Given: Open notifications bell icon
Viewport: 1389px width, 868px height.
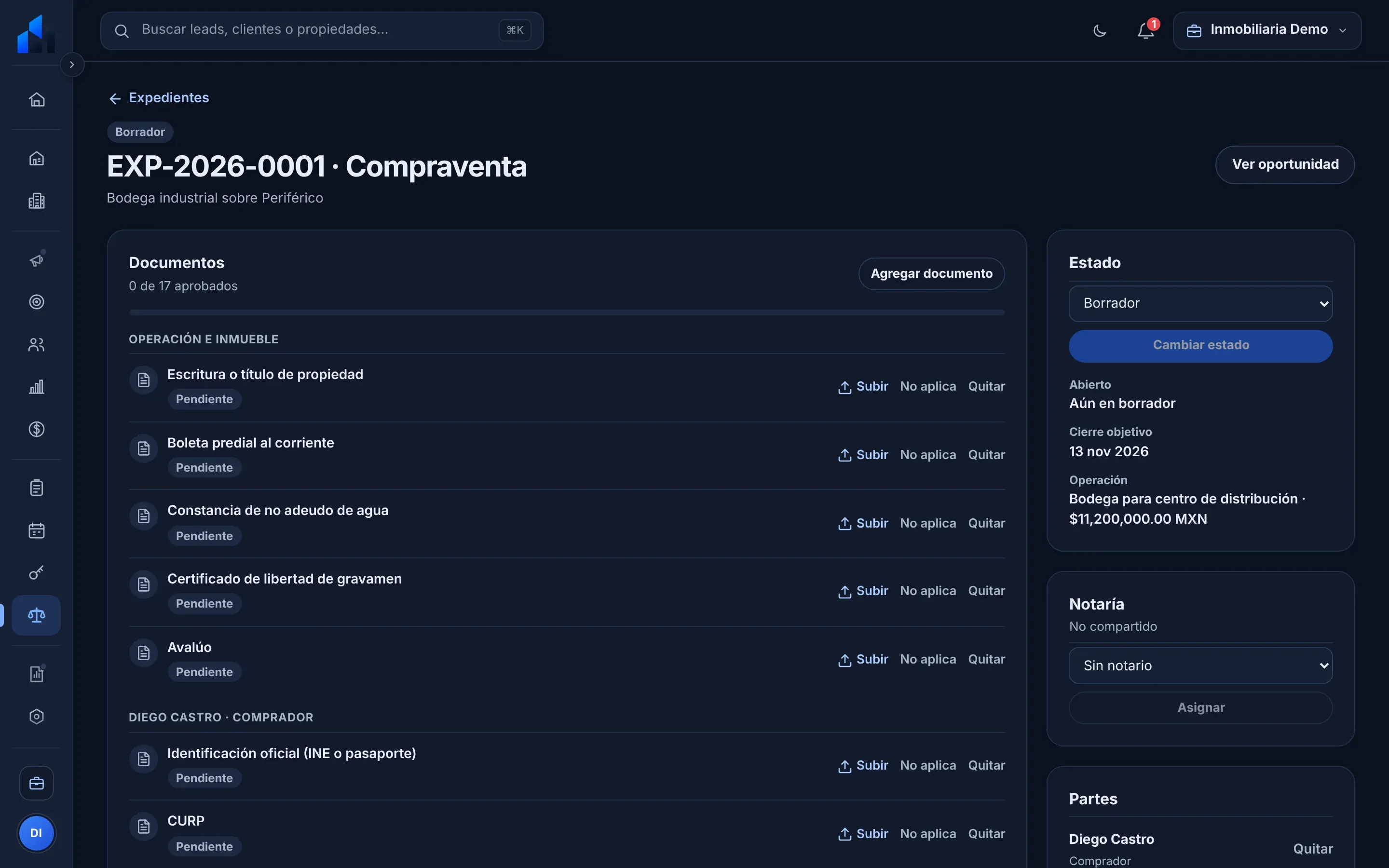Looking at the screenshot, I should [x=1146, y=30].
